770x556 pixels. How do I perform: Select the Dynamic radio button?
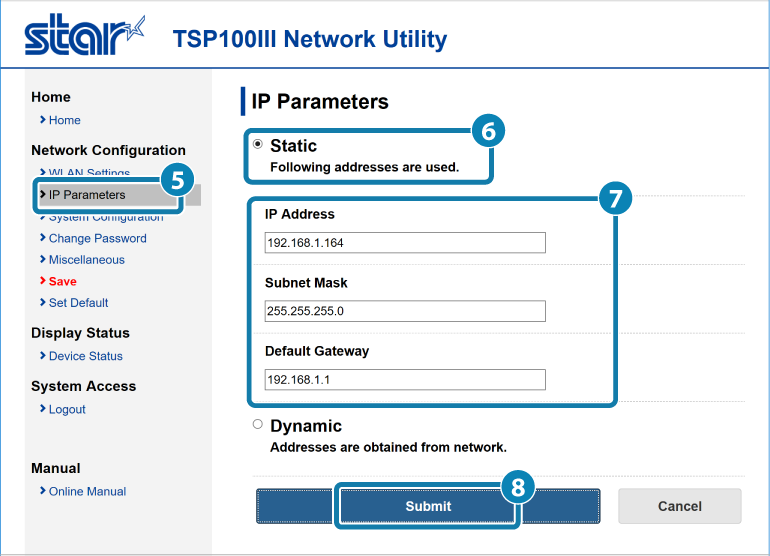click(x=258, y=424)
